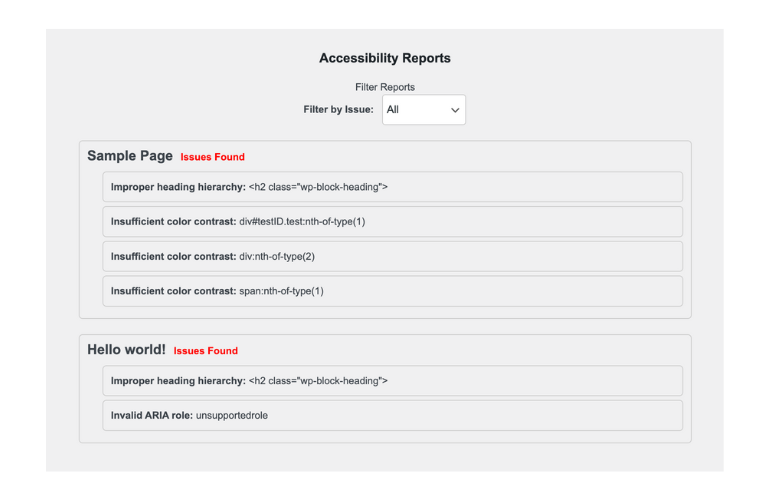The height and width of the screenshot is (500, 770).
Task: Click 'Issues Found' status beside Hello world!
Action: 206,351
